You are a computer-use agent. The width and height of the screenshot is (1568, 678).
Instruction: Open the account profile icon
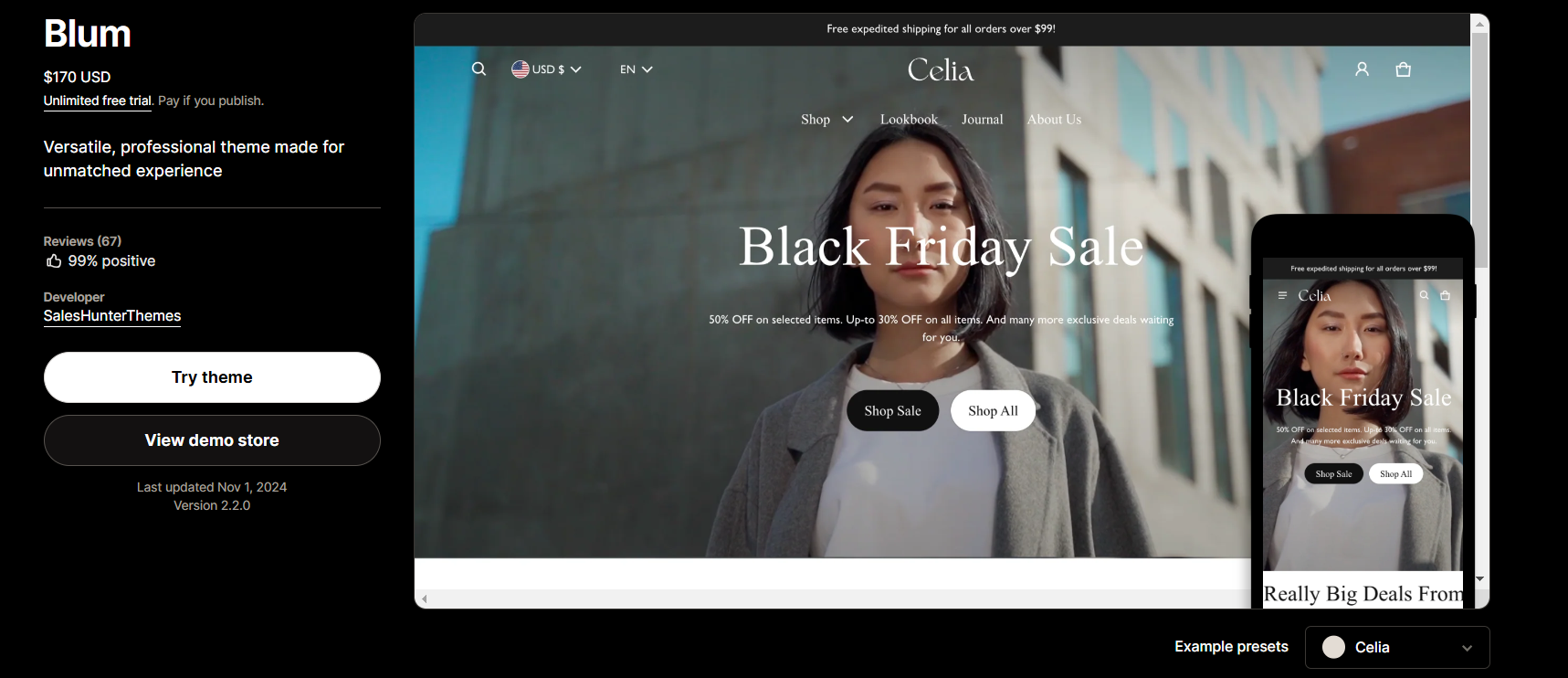coord(1362,69)
